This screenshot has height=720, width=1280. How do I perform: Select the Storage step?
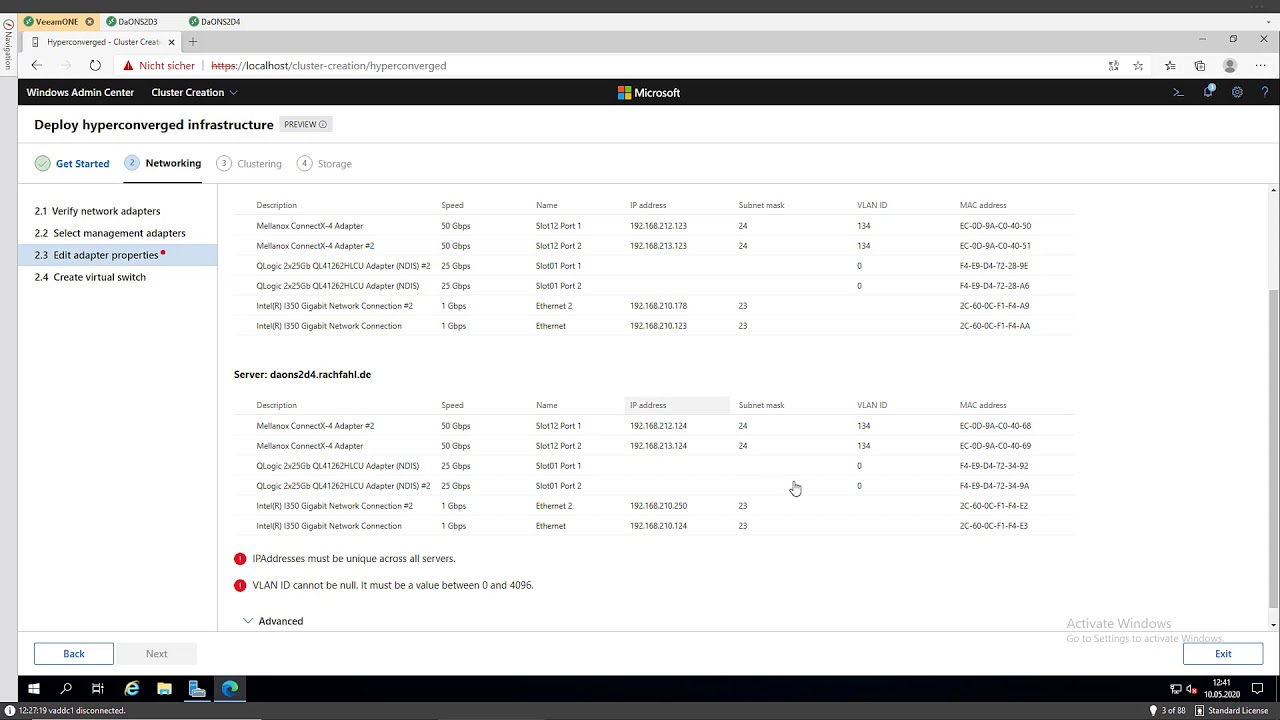tap(325, 163)
